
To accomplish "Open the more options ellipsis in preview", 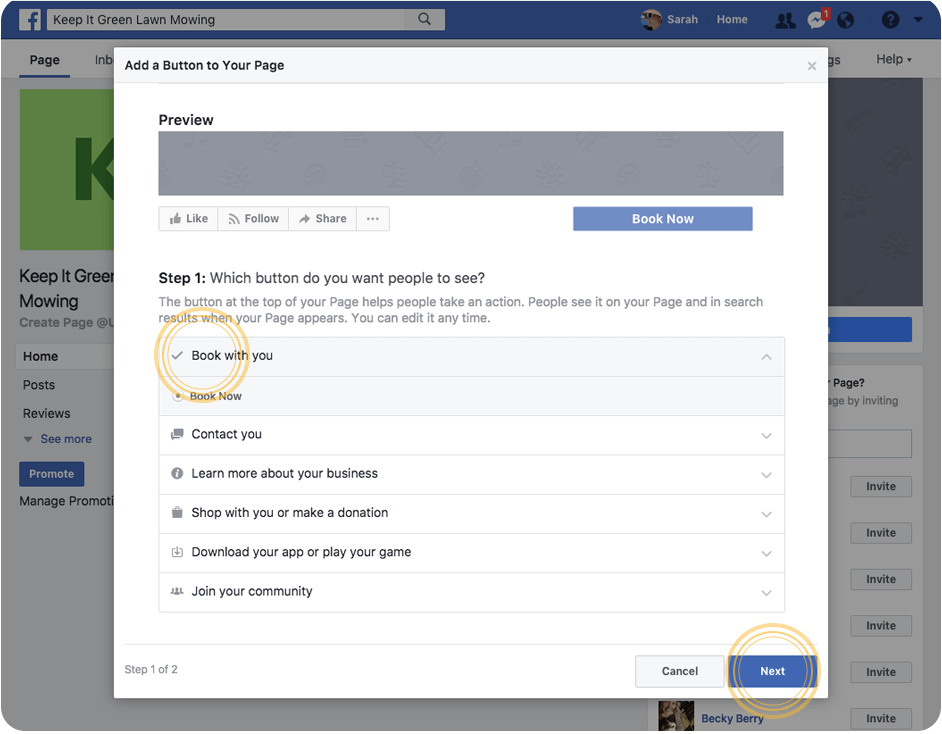I will [x=372, y=219].
